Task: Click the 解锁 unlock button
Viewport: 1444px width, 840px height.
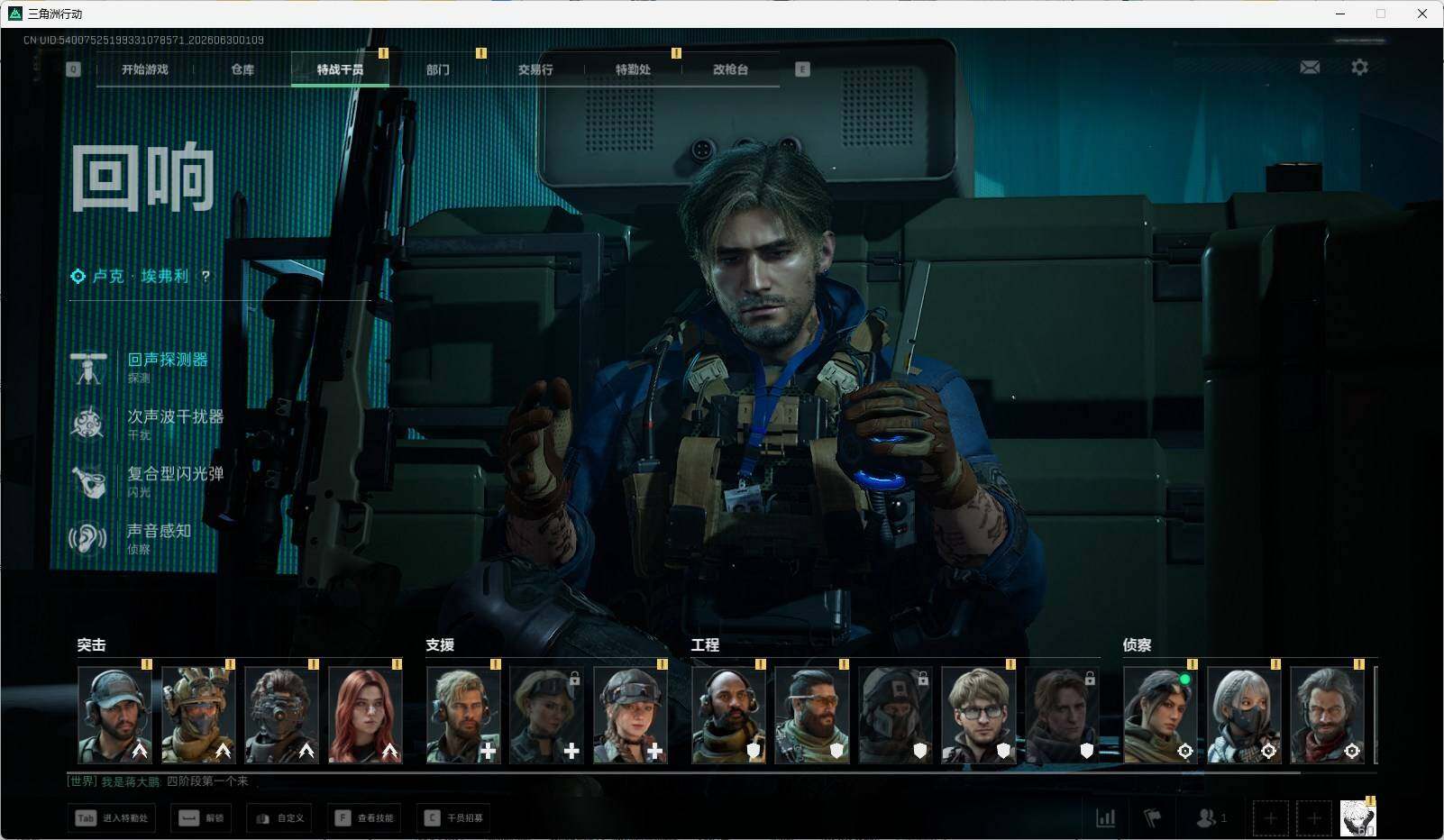Action: (202, 818)
